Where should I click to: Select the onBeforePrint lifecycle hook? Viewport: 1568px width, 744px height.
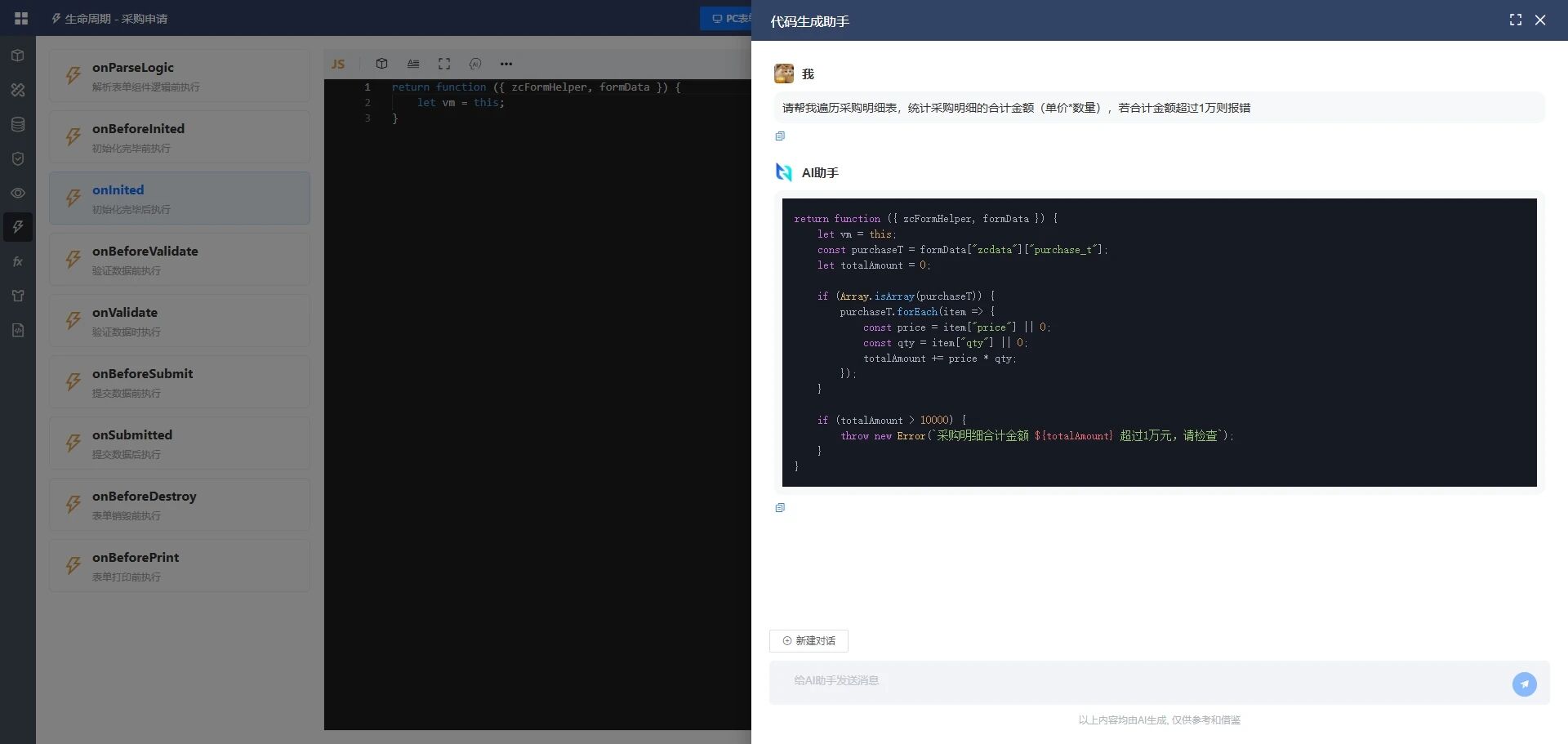180,565
